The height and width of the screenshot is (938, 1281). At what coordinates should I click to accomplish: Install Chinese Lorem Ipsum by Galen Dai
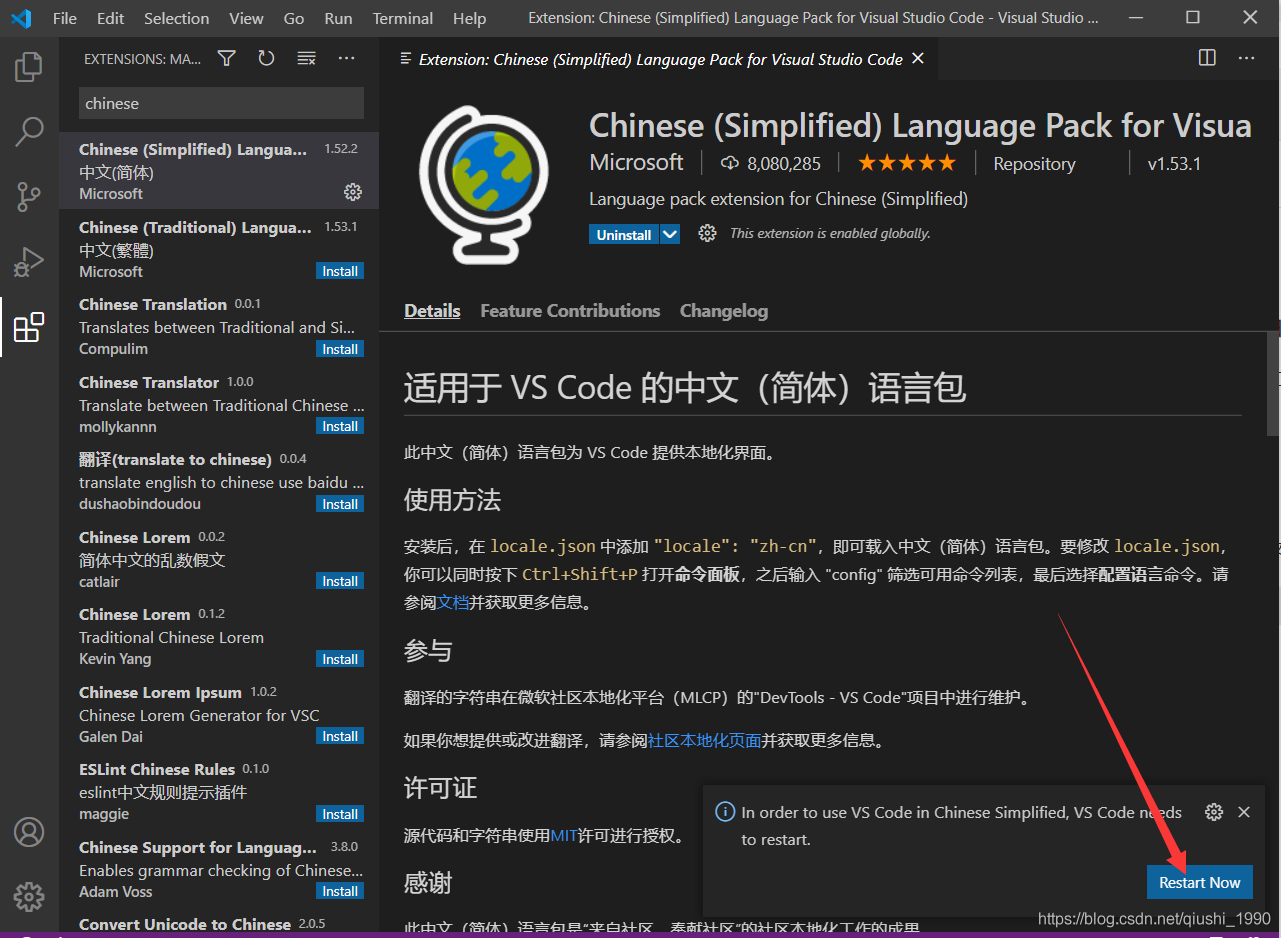(340, 736)
